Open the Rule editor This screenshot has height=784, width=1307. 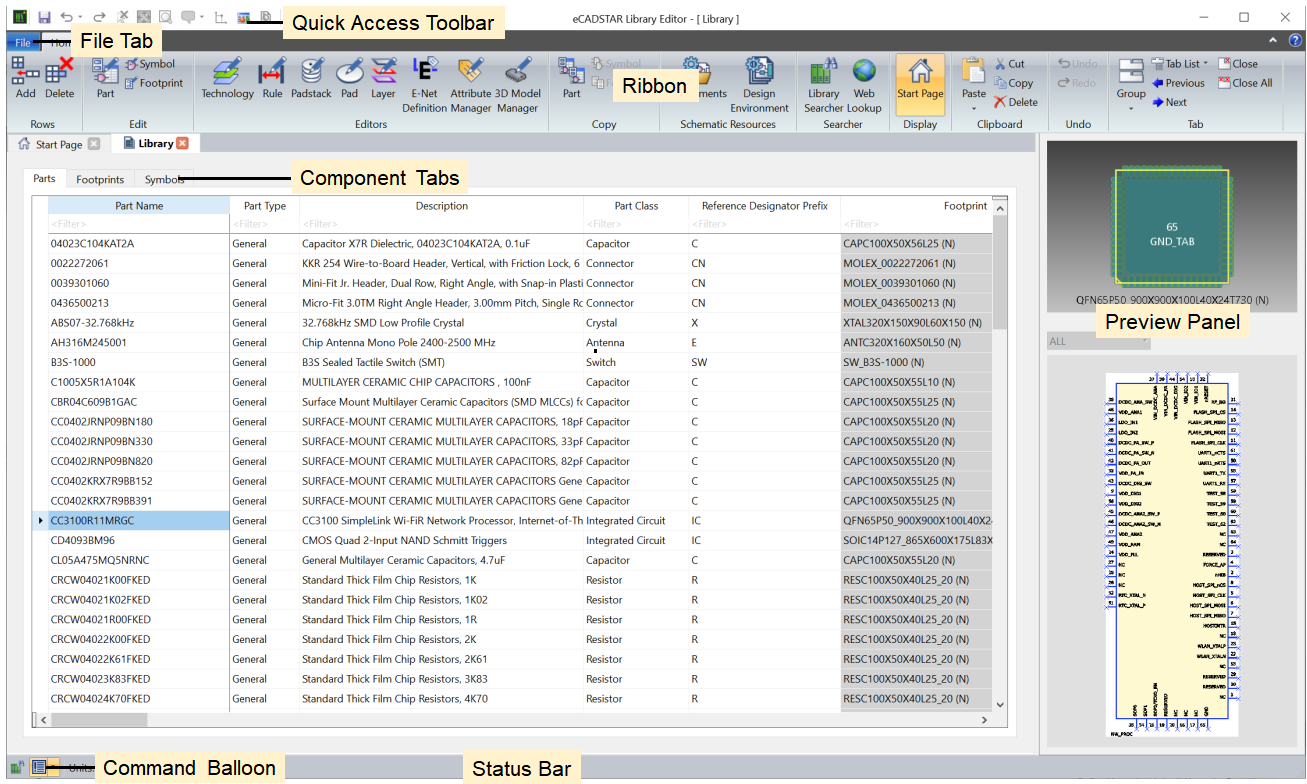(271, 80)
